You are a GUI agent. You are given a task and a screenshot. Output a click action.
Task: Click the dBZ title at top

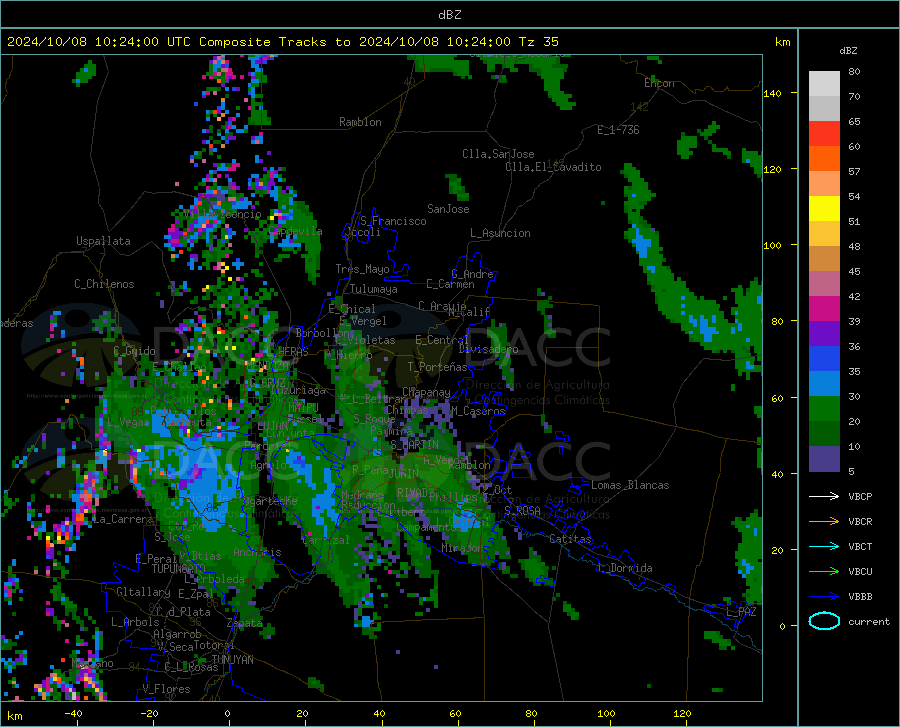click(449, 15)
